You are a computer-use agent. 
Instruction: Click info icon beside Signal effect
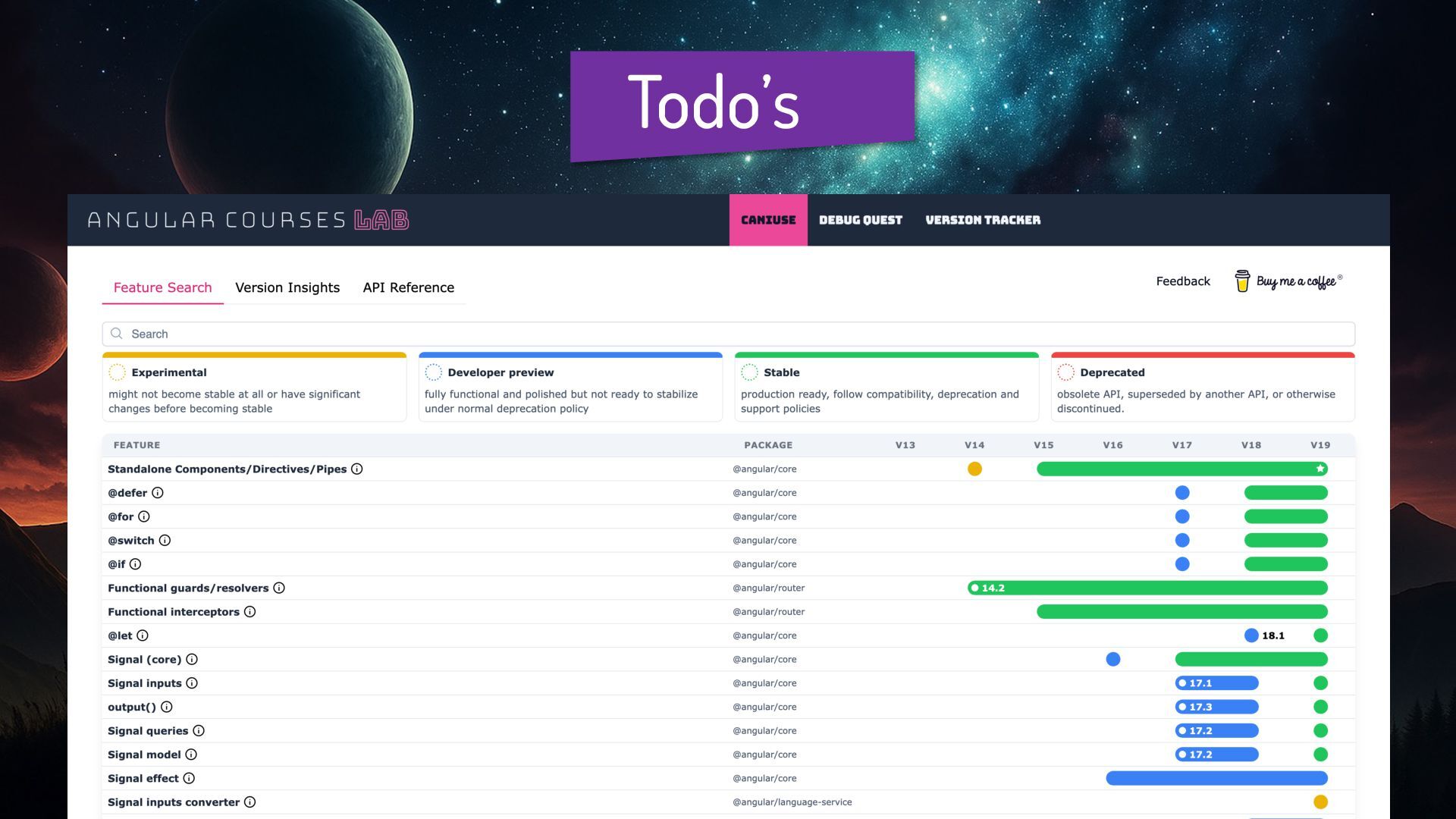tap(189, 778)
